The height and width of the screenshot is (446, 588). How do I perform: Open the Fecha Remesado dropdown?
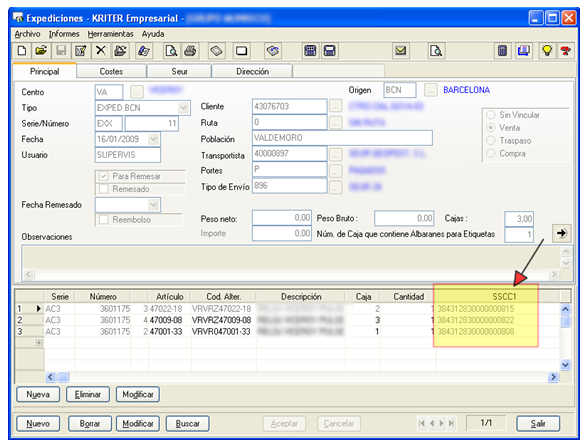point(153,205)
